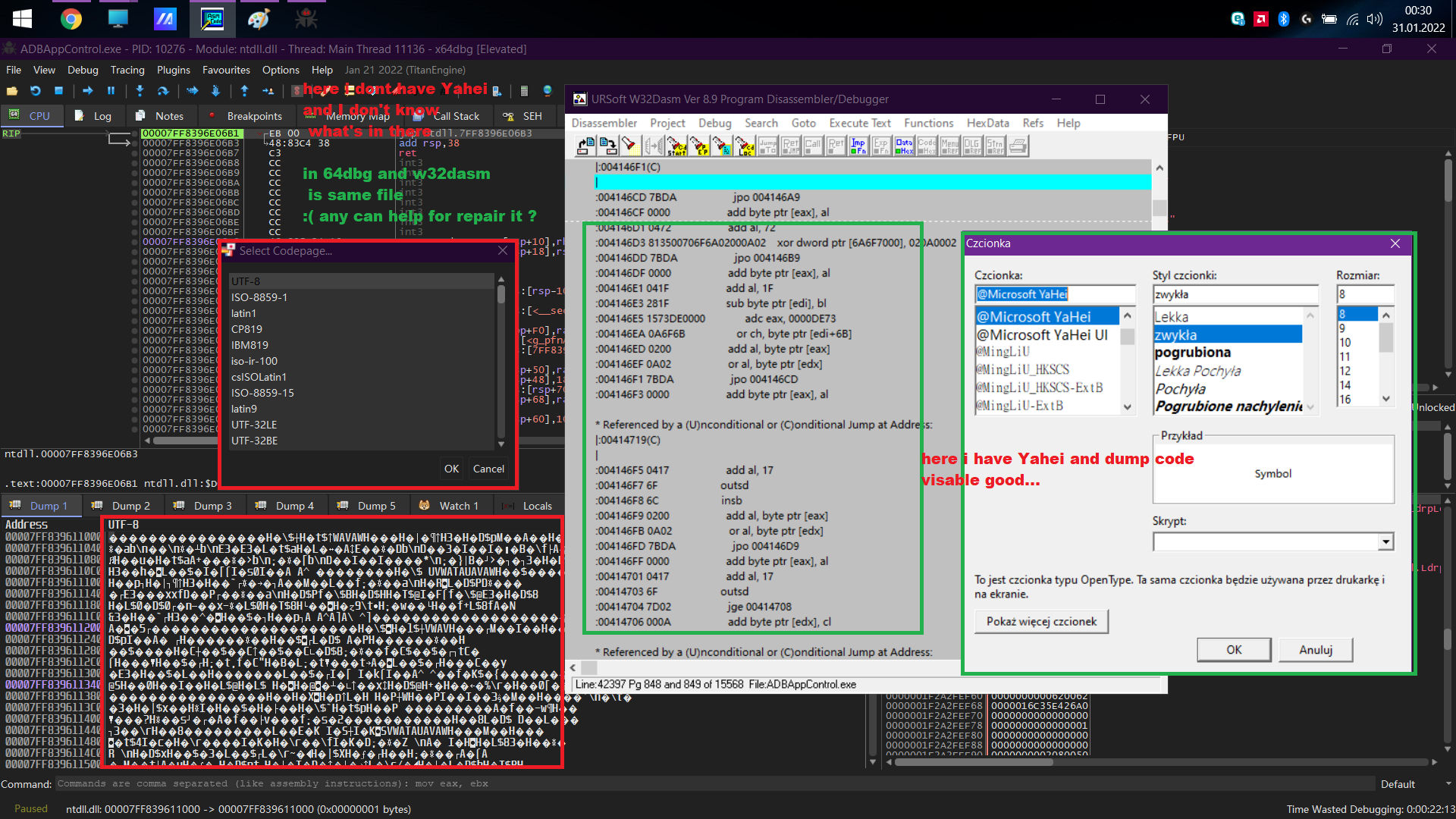Confirm the codepage selection with OK
The image size is (1456, 819).
tap(451, 469)
